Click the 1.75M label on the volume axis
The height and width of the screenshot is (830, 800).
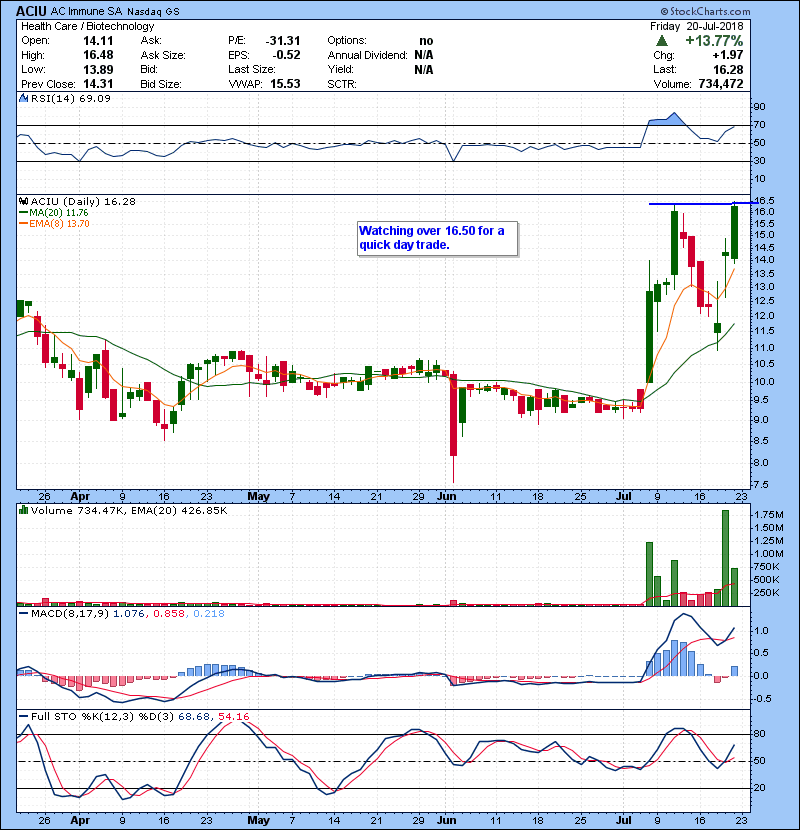tap(769, 515)
